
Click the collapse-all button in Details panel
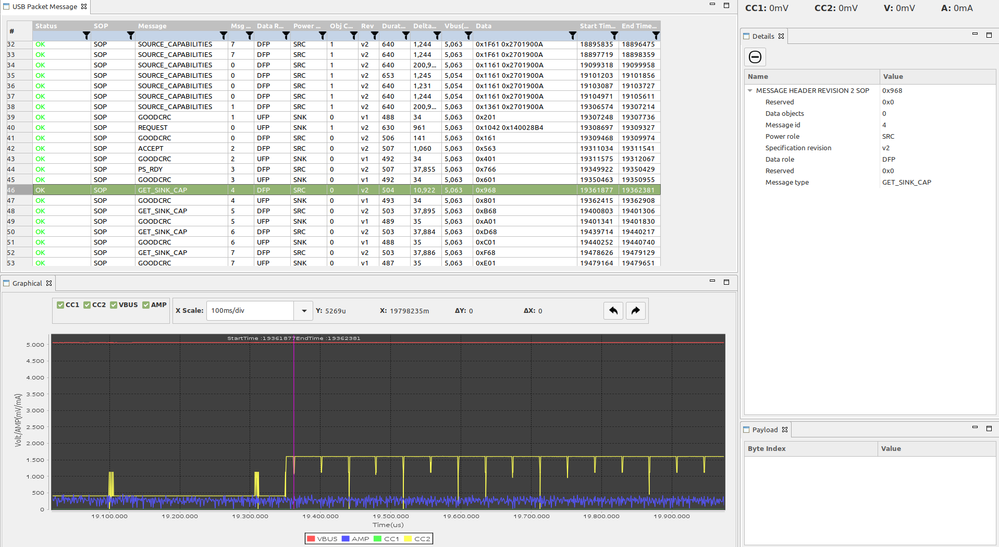755,57
